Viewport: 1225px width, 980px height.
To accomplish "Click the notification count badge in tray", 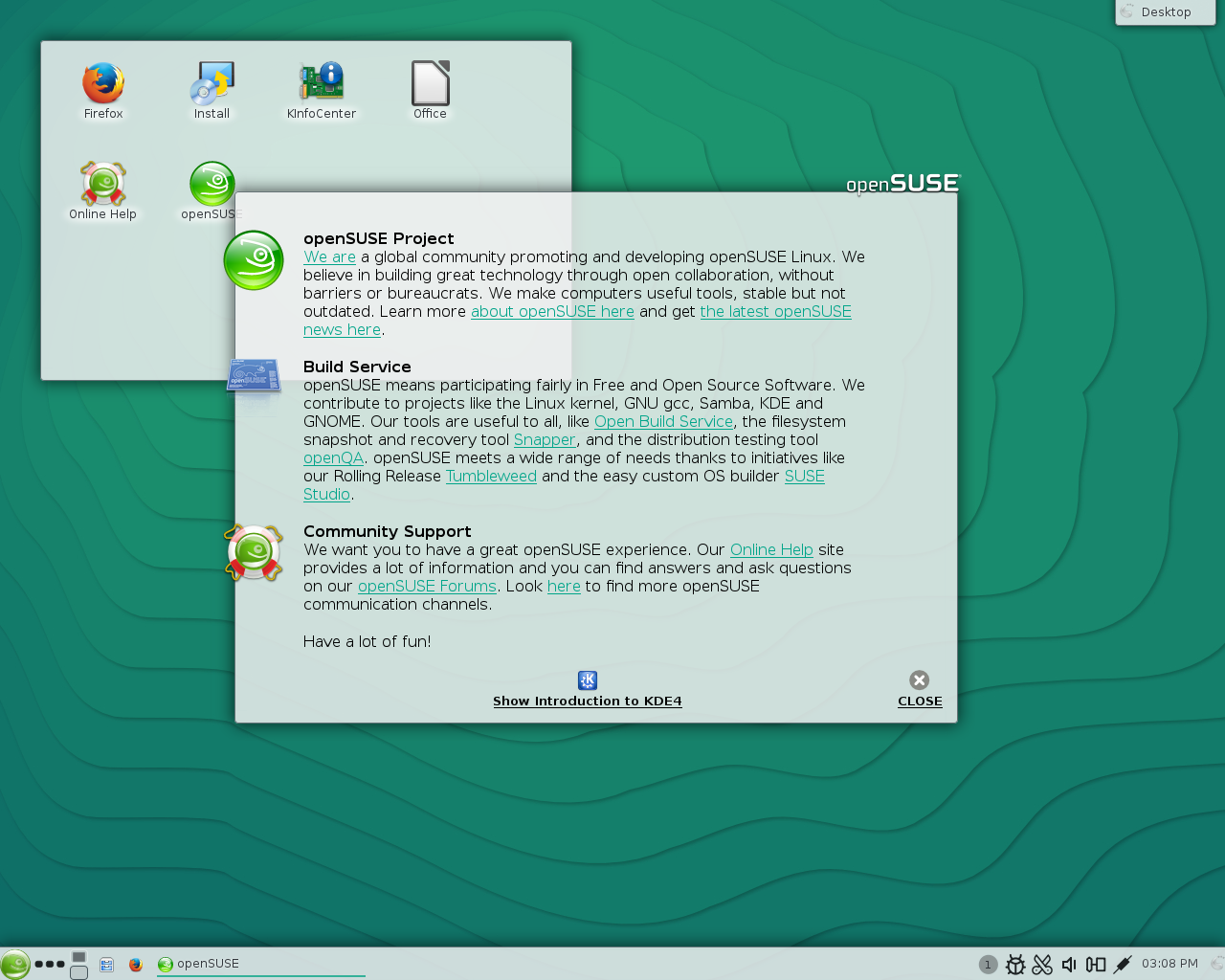I will [x=989, y=965].
